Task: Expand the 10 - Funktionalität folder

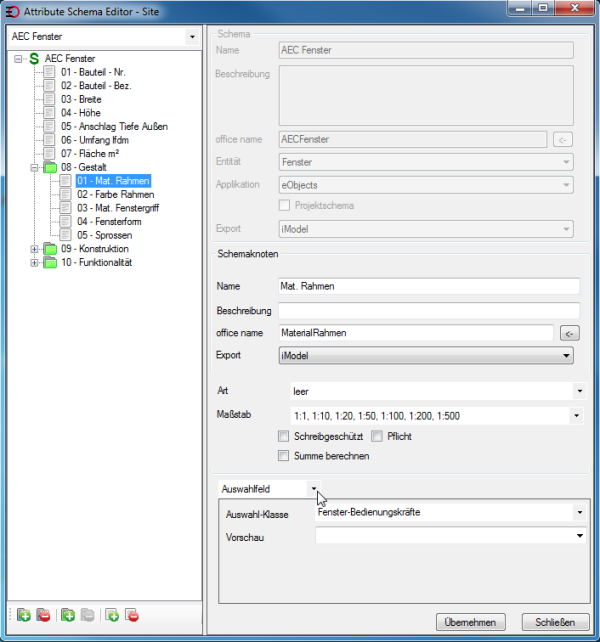Action: pyautogui.click(x=34, y=263)
